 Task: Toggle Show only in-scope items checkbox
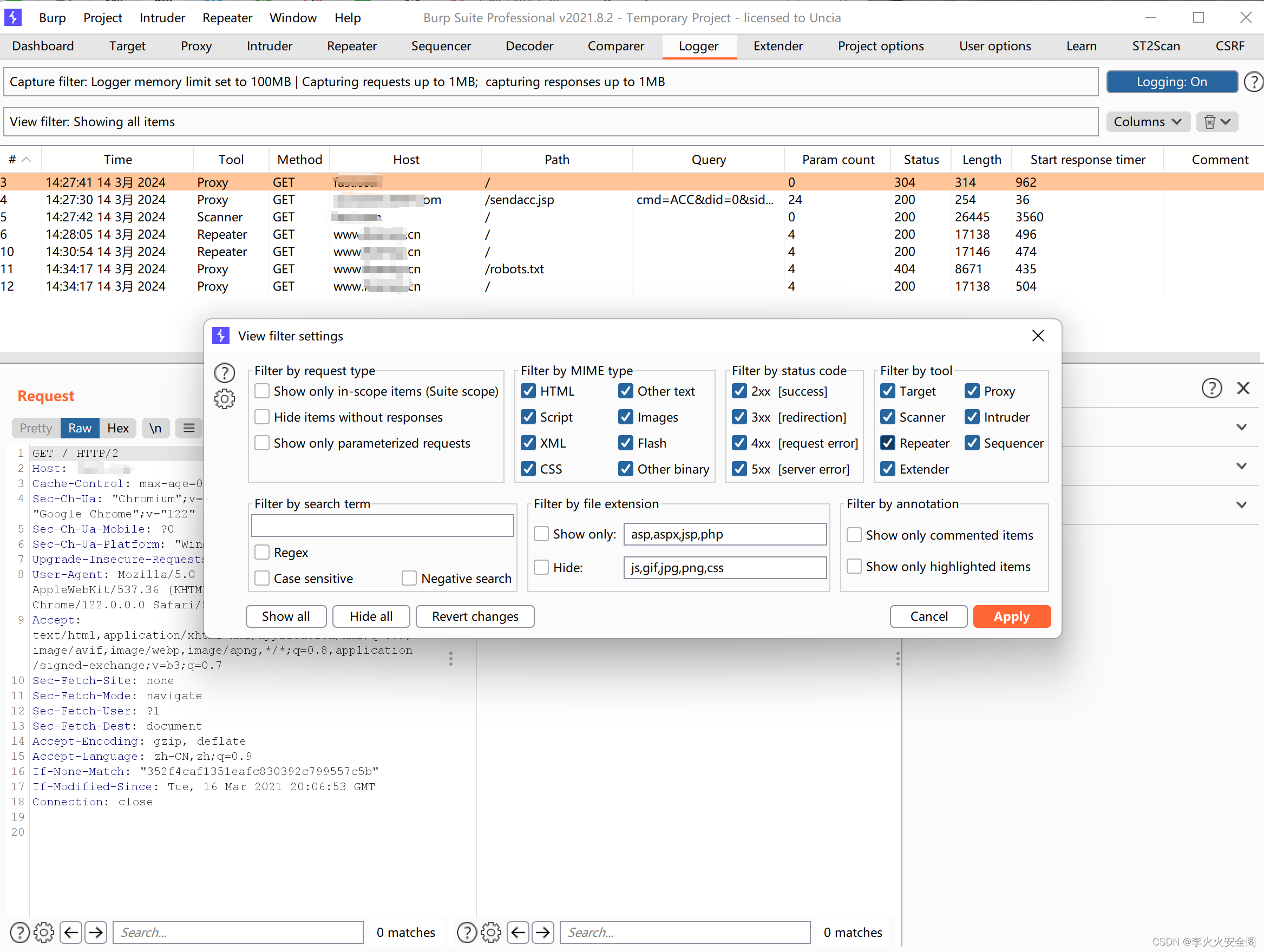click(261, 391)
